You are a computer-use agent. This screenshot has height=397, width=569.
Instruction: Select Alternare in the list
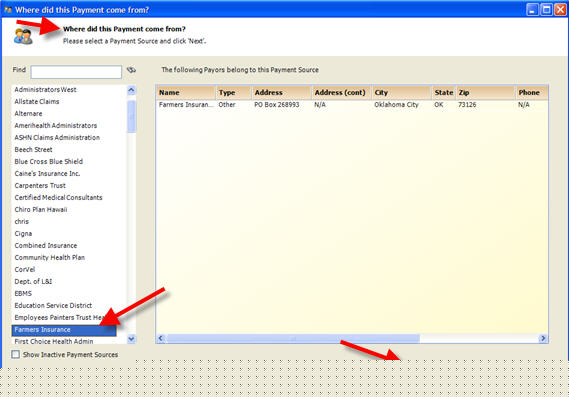[x=28, y=114]
